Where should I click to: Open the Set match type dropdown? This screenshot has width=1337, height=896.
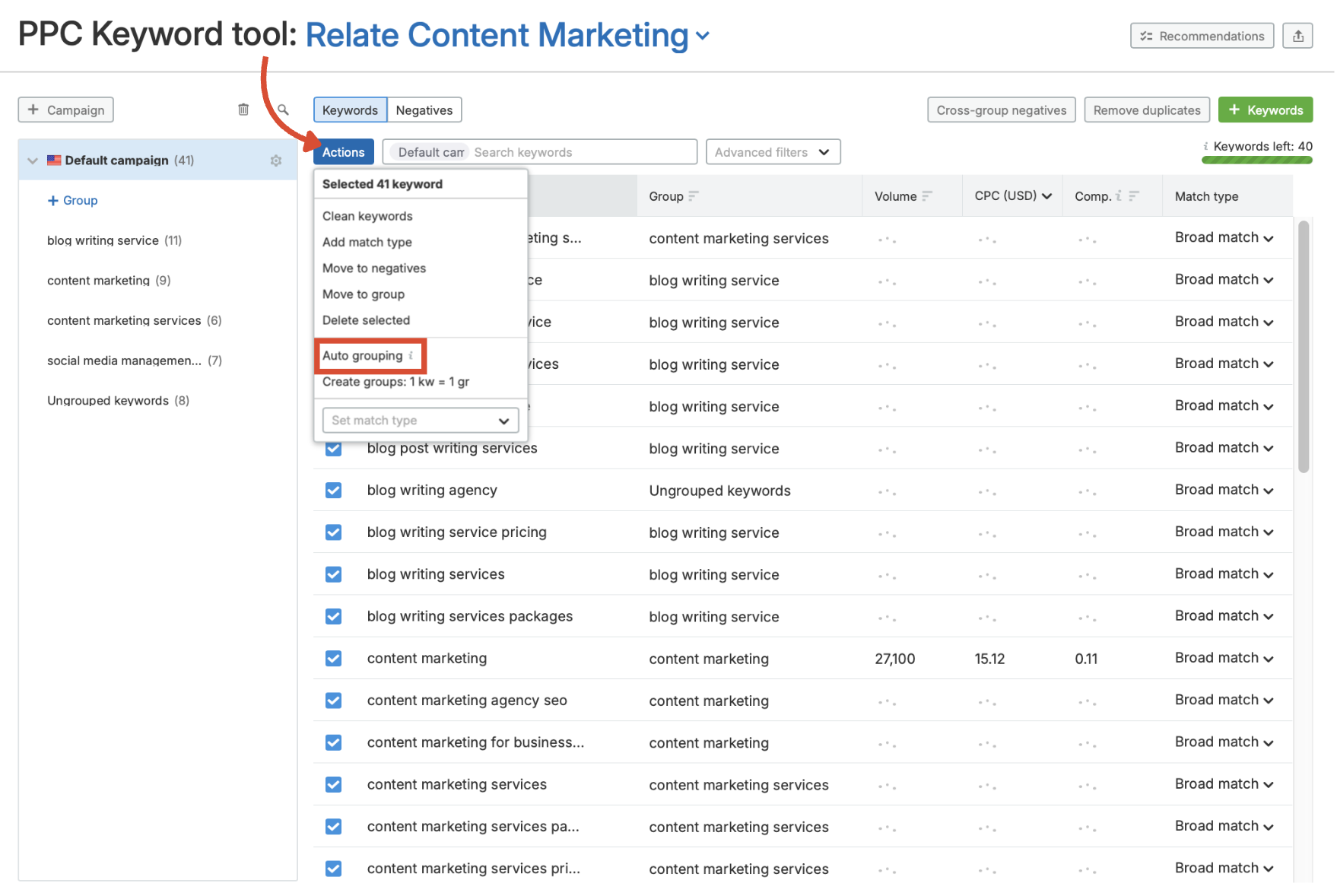(420, 420)
